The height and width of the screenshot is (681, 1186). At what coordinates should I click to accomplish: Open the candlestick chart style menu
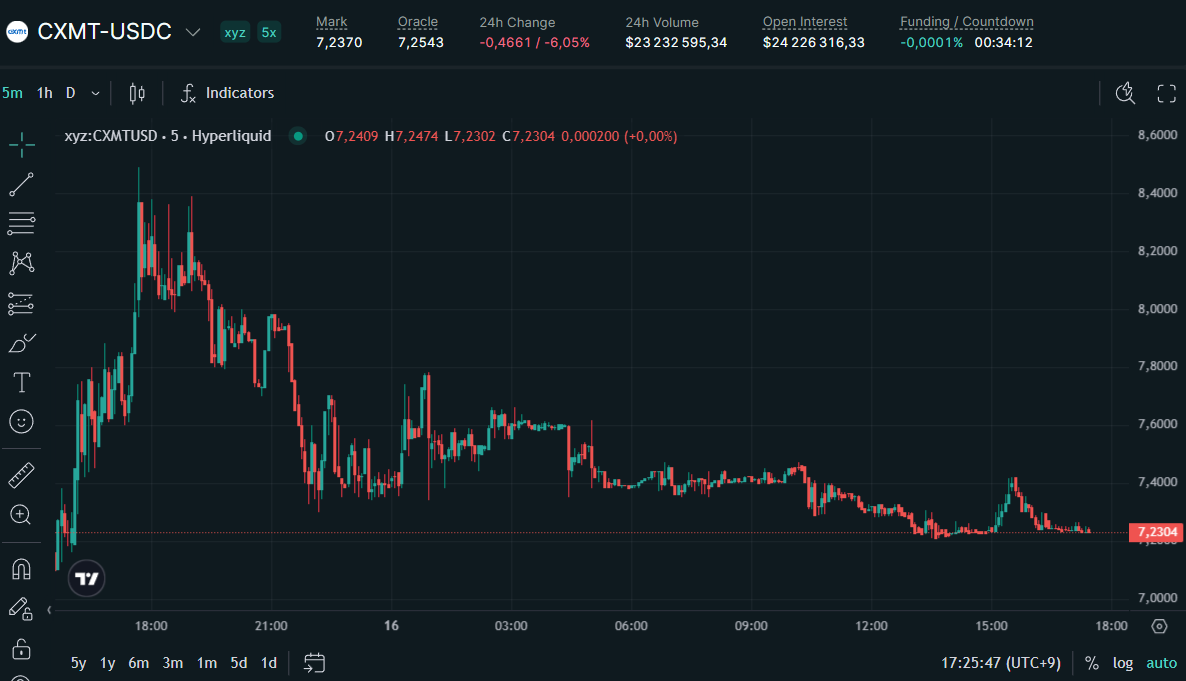coord(137,93)
